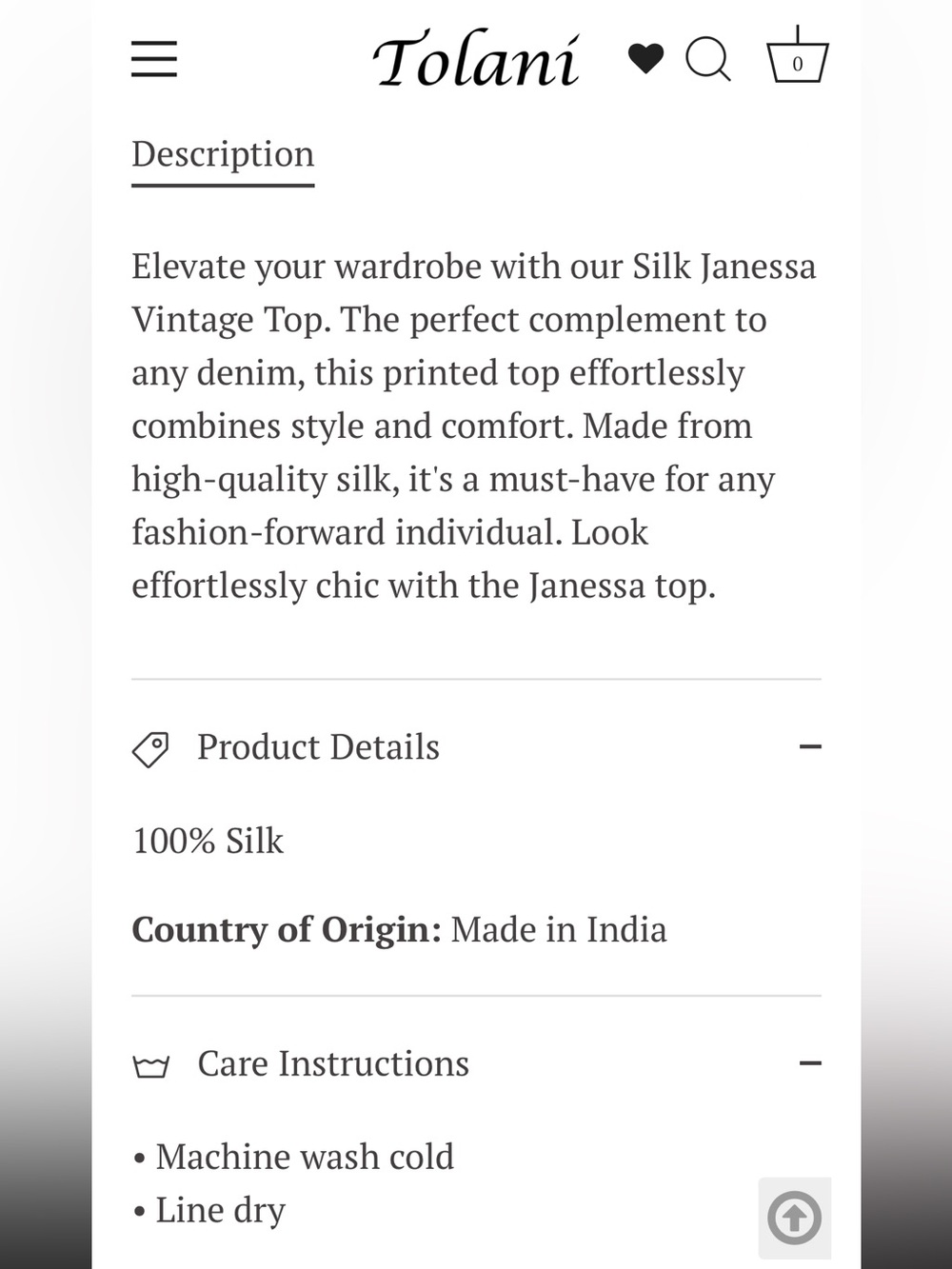This screenshot has height=1269, width=952.
Task: Click the 'Line dry' bullet
Action: 208,1210
